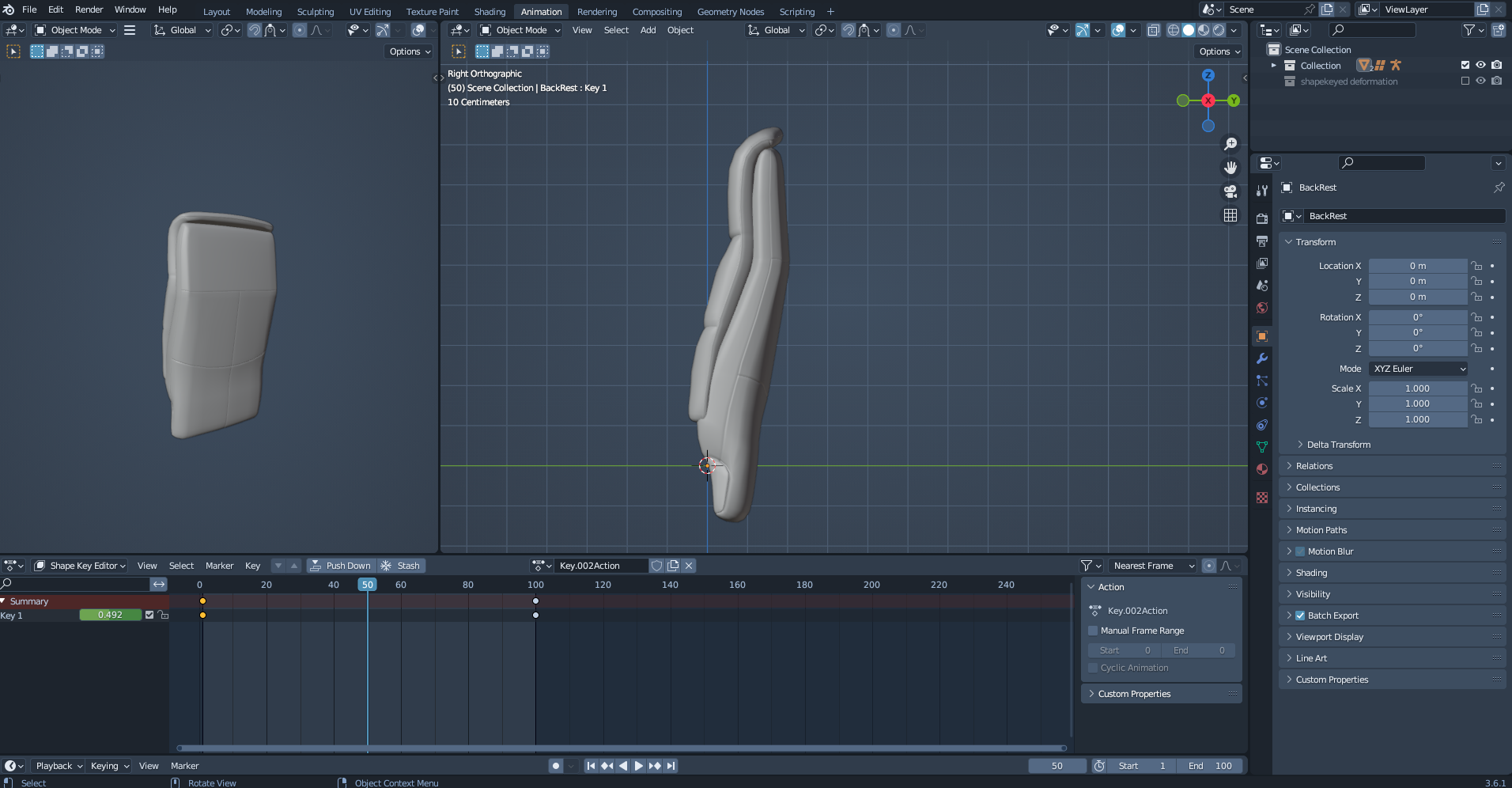
Task: Open the Material properties tab icon
Action: [1262, 469]
